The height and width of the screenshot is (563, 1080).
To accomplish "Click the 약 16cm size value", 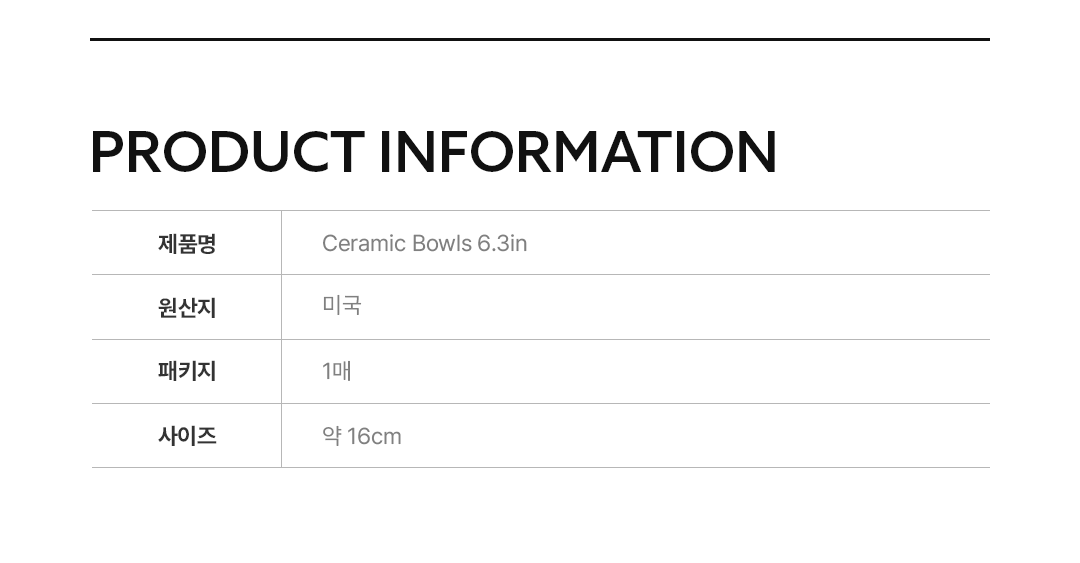I will 361,436.
